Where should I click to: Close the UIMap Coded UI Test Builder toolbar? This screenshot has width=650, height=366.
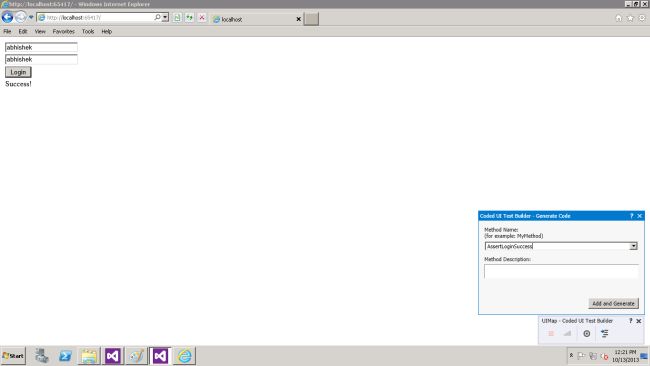point(639,321)
